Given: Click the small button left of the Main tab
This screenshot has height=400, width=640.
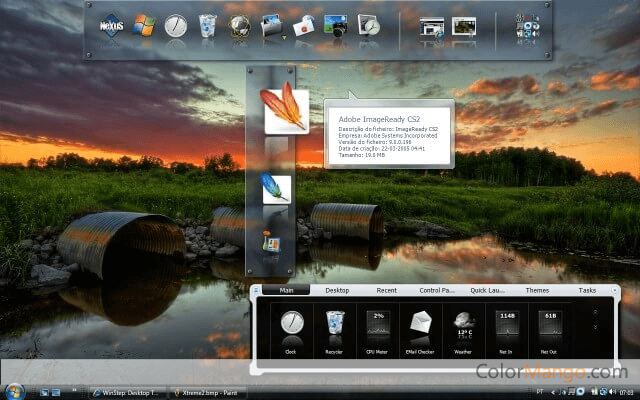Looking at the screenshot, I should click(256, 290).
